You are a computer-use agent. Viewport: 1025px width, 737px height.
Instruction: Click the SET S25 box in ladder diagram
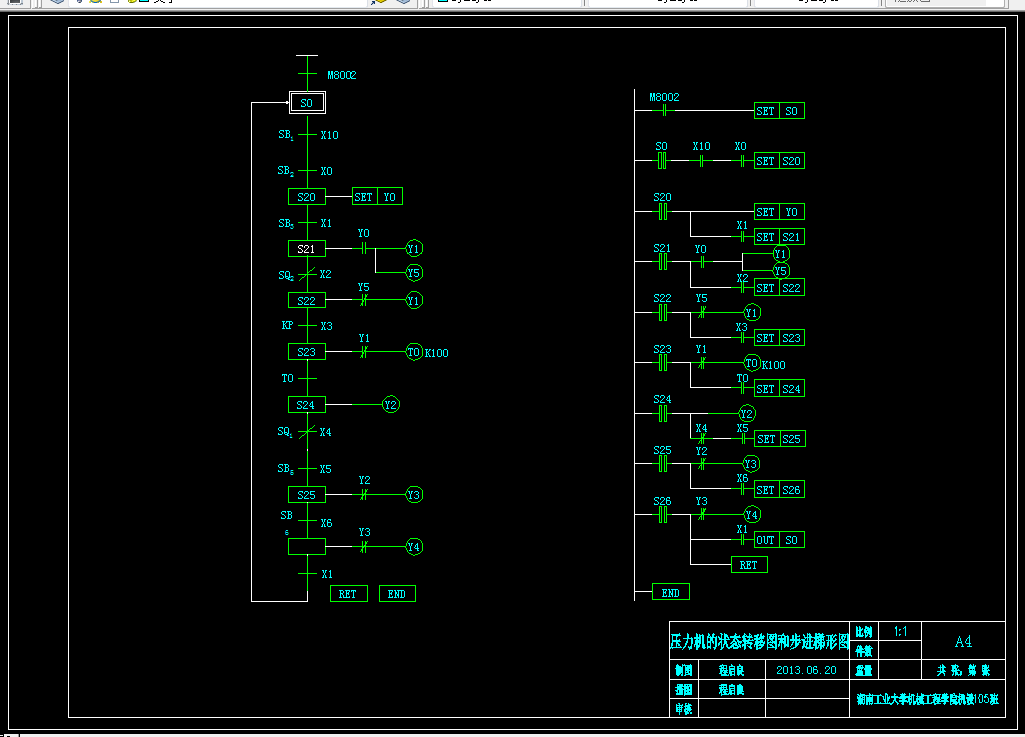point(780,439)
